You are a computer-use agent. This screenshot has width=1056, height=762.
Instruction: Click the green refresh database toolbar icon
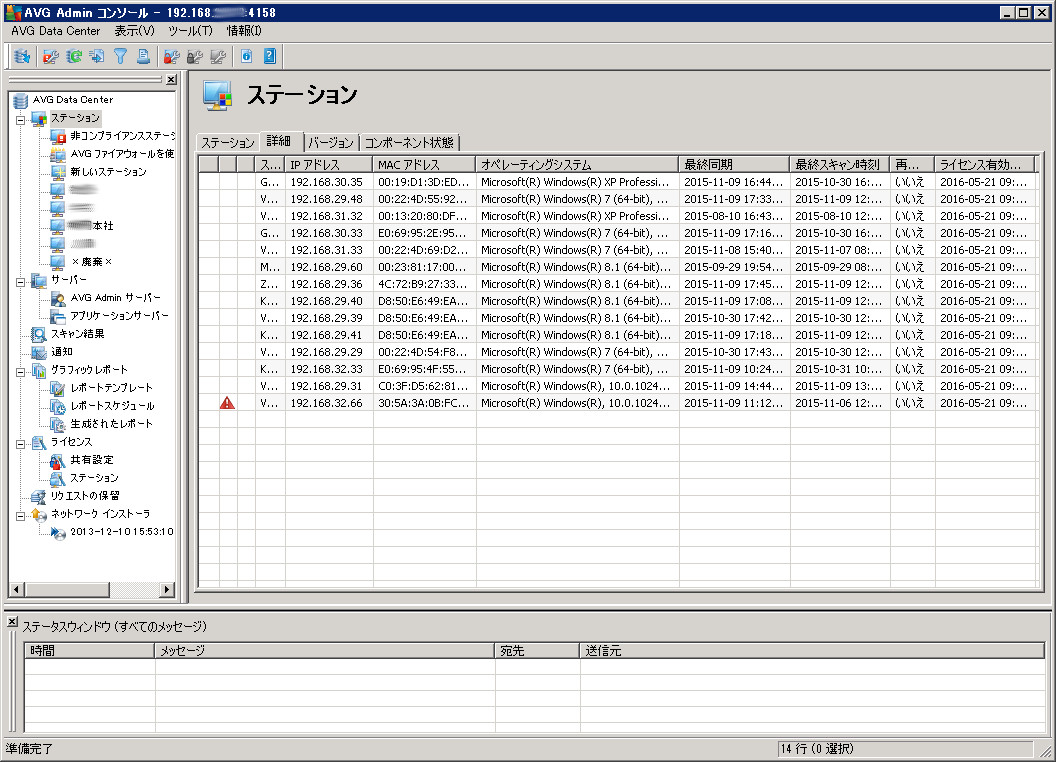(74, 57)
